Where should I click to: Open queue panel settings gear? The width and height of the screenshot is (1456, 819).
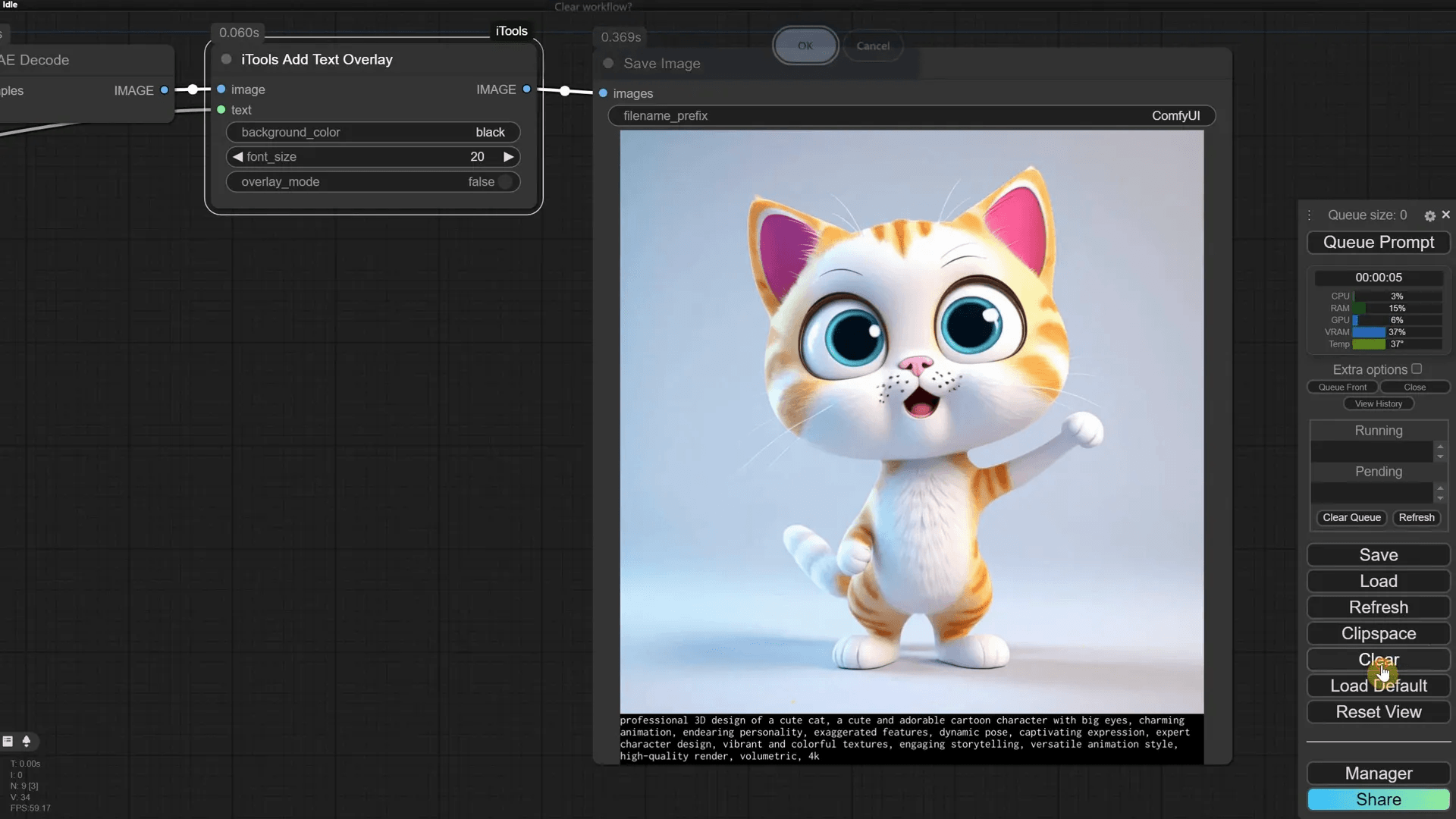[x=1429, y=215]
